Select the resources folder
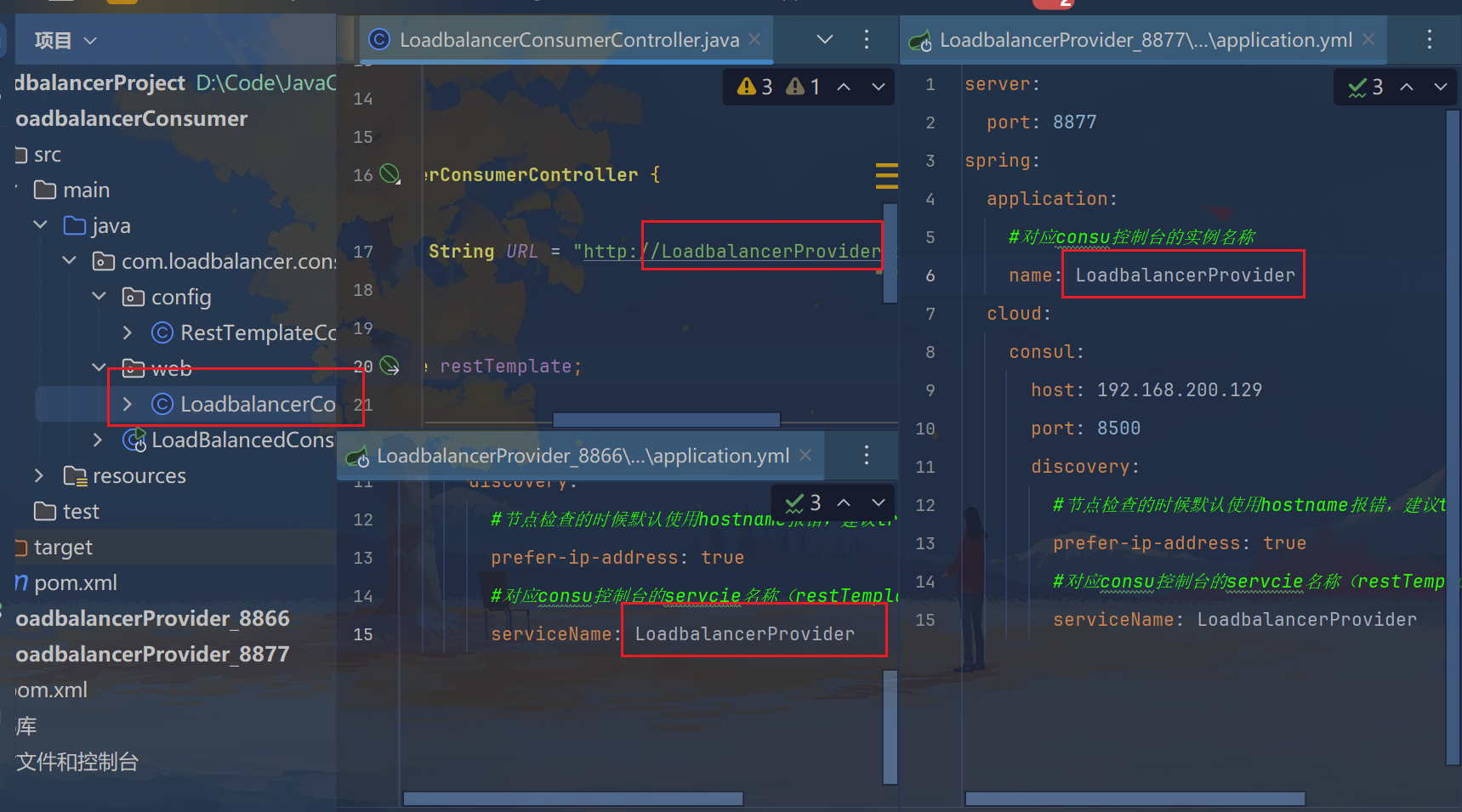The width and height of the screenshot is (1462, 812). 125,475
